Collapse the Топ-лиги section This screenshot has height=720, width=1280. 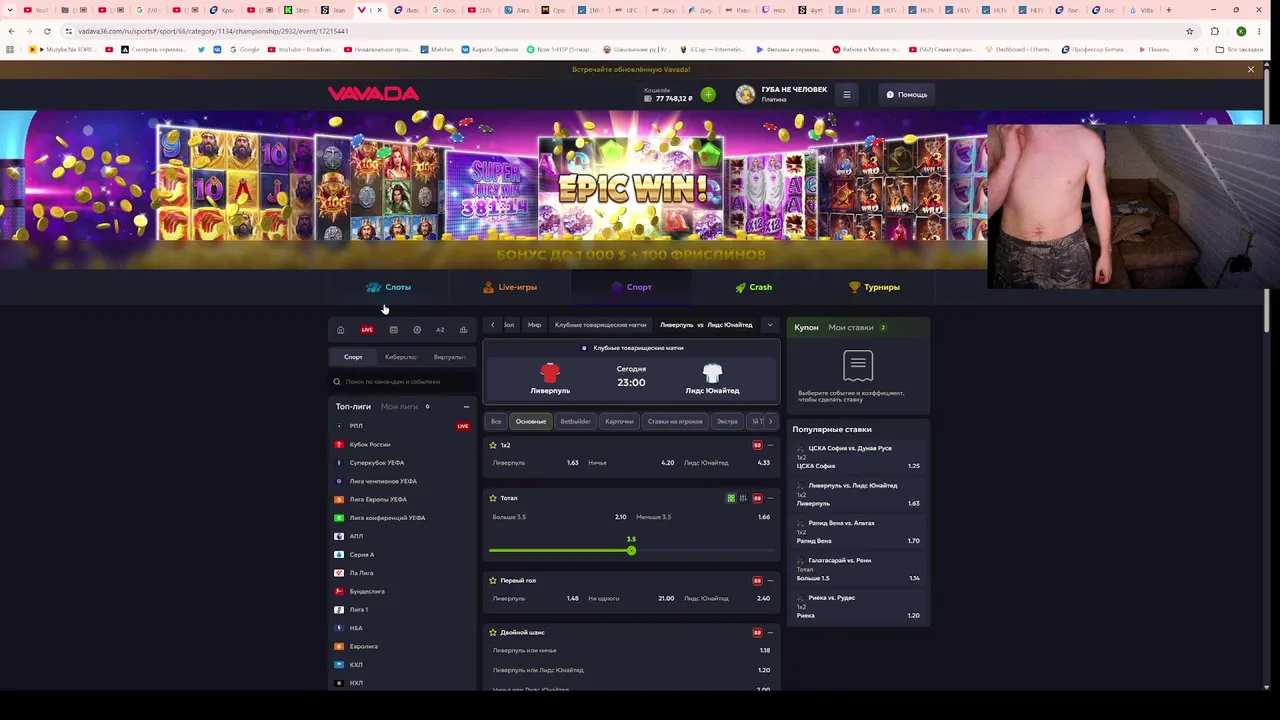tap(466, 407)
